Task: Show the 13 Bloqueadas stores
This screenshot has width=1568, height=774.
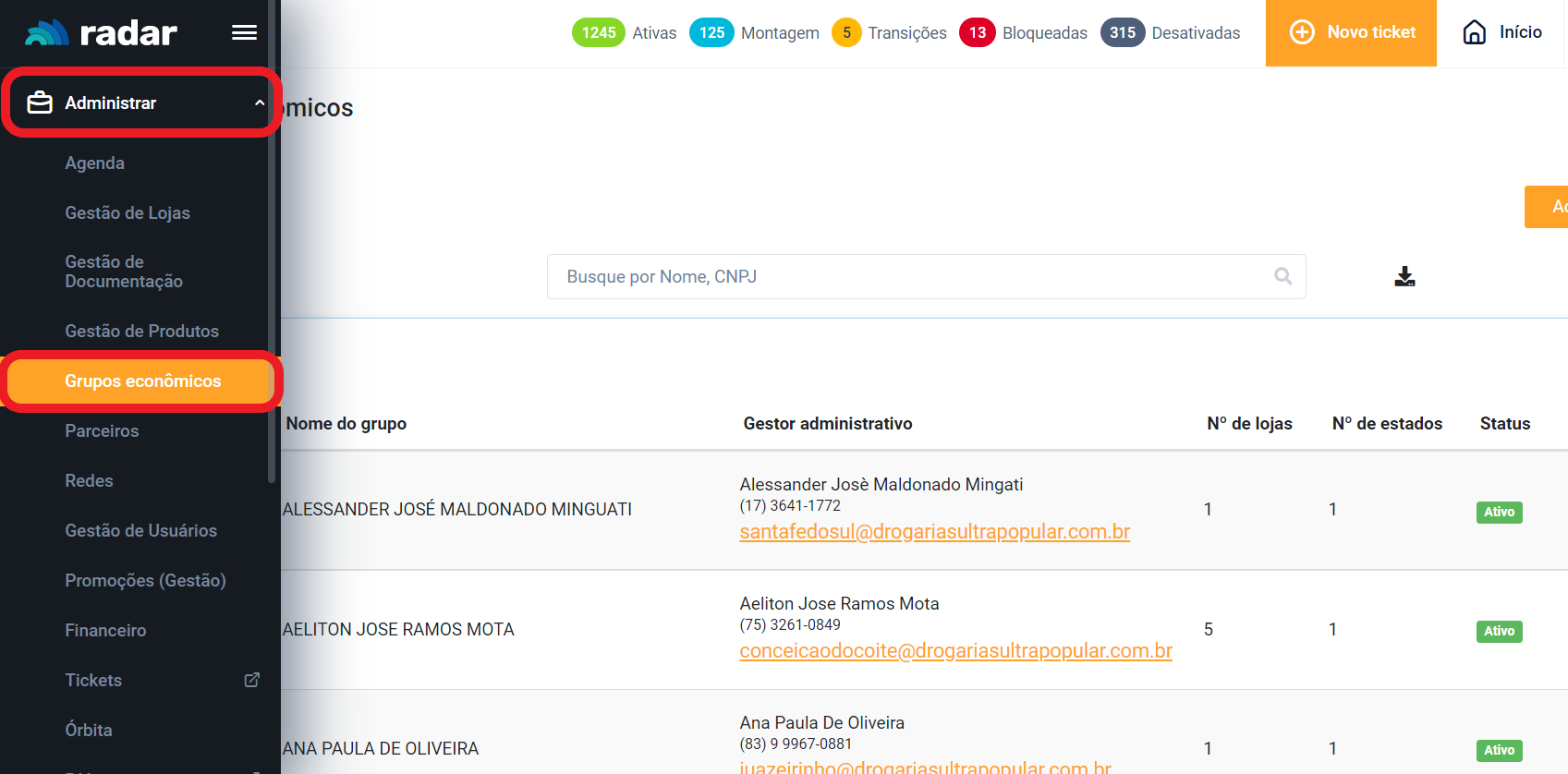Action: [977, 32]
